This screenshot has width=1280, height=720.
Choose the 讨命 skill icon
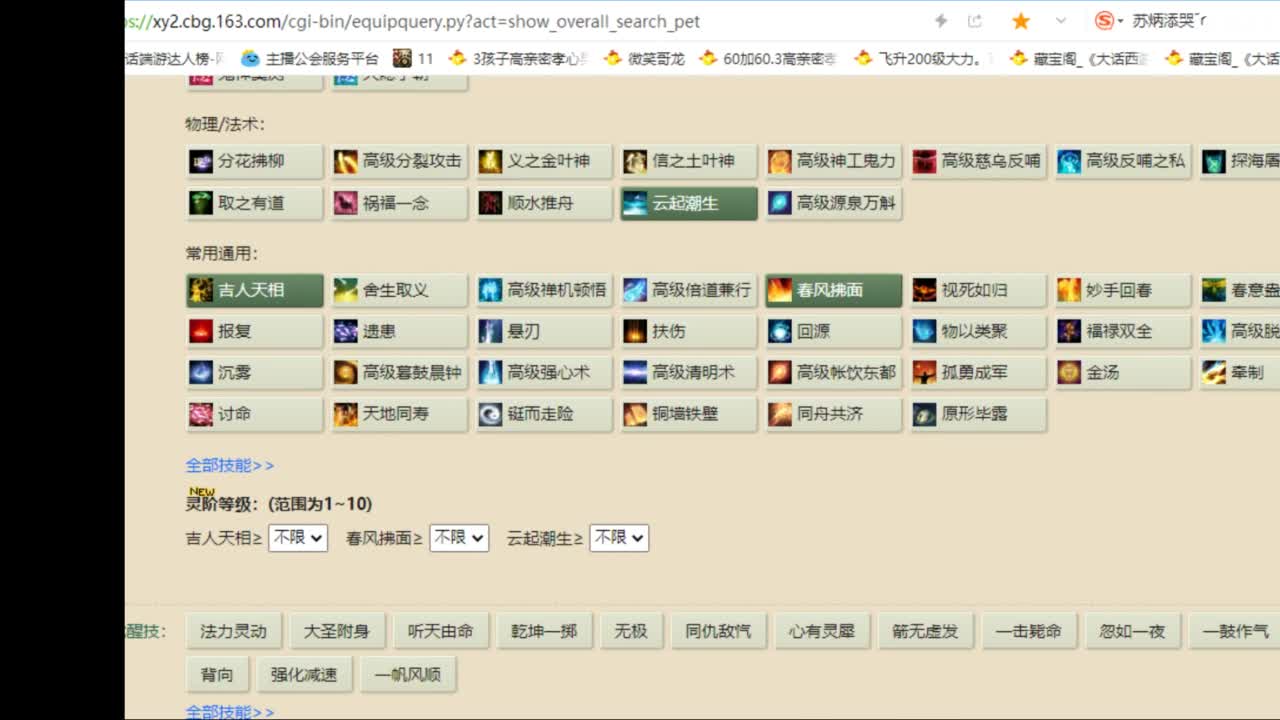(202, 414)
